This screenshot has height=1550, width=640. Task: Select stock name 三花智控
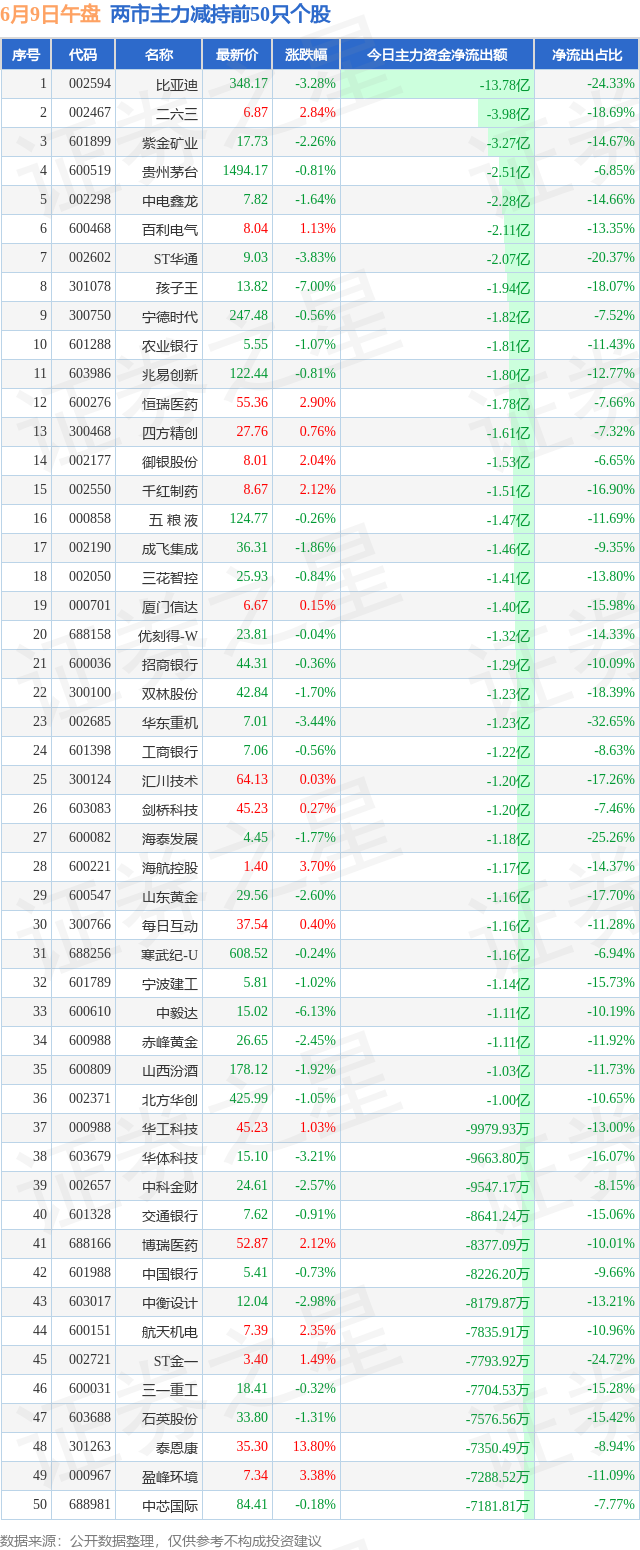[x=170, y=577]
